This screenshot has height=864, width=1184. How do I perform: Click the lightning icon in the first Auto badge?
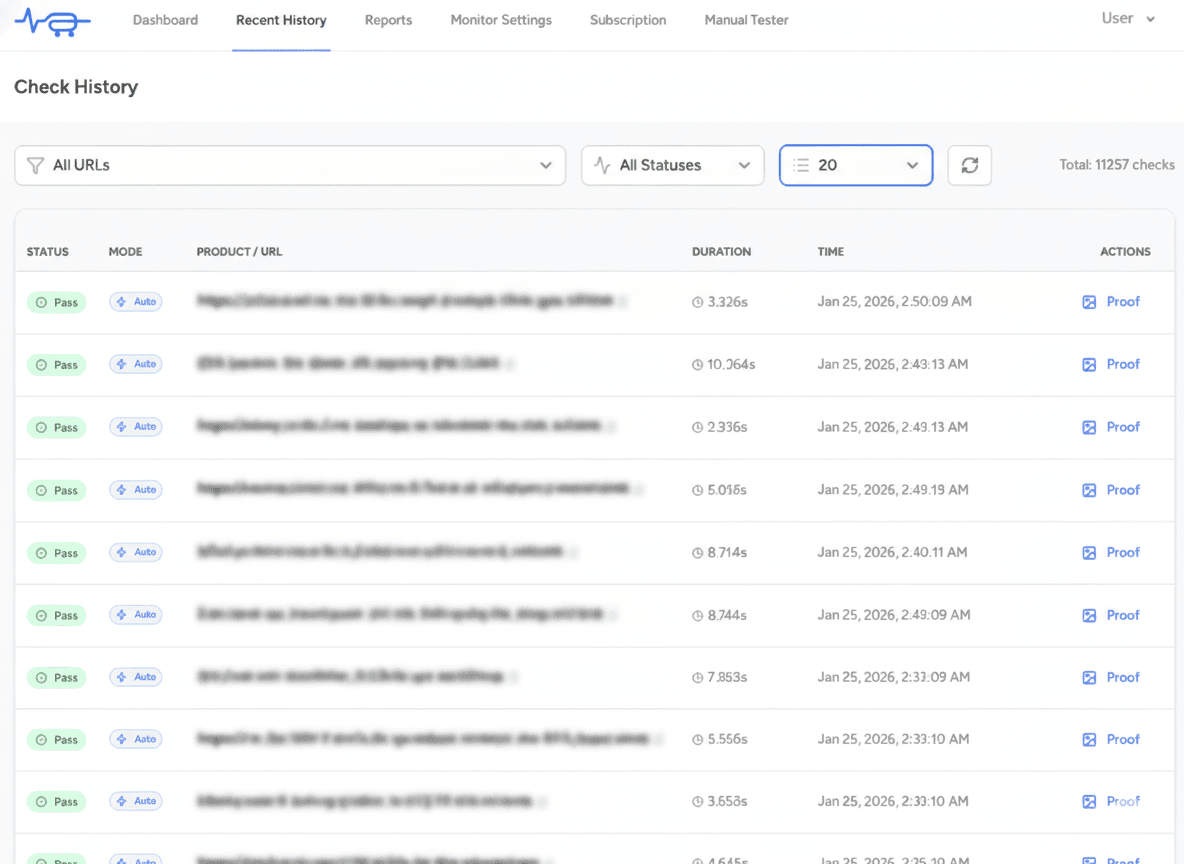point(121,301)
